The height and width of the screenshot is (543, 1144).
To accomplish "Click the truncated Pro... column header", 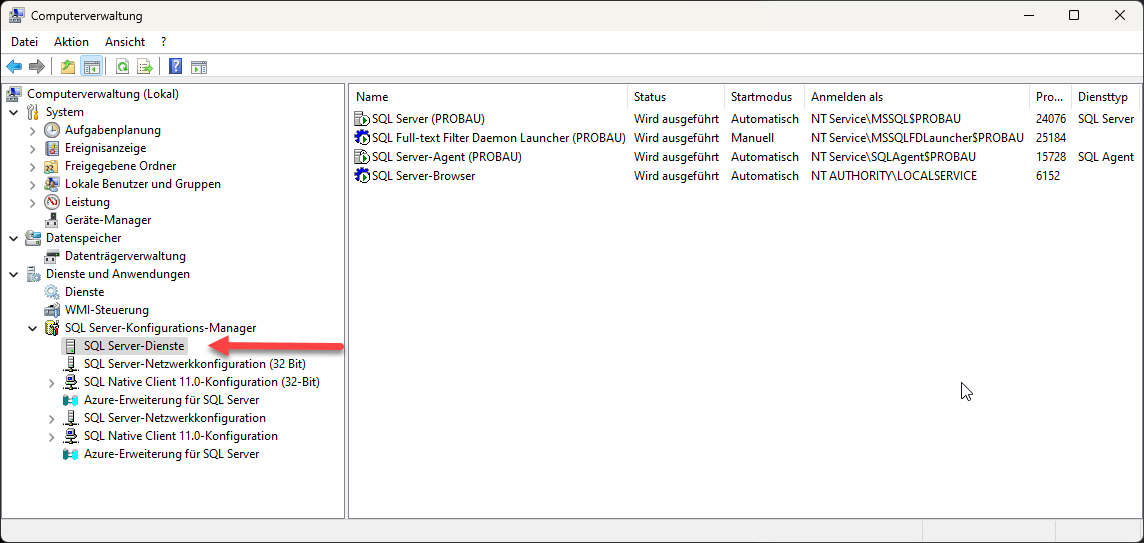I will 1050,97.
